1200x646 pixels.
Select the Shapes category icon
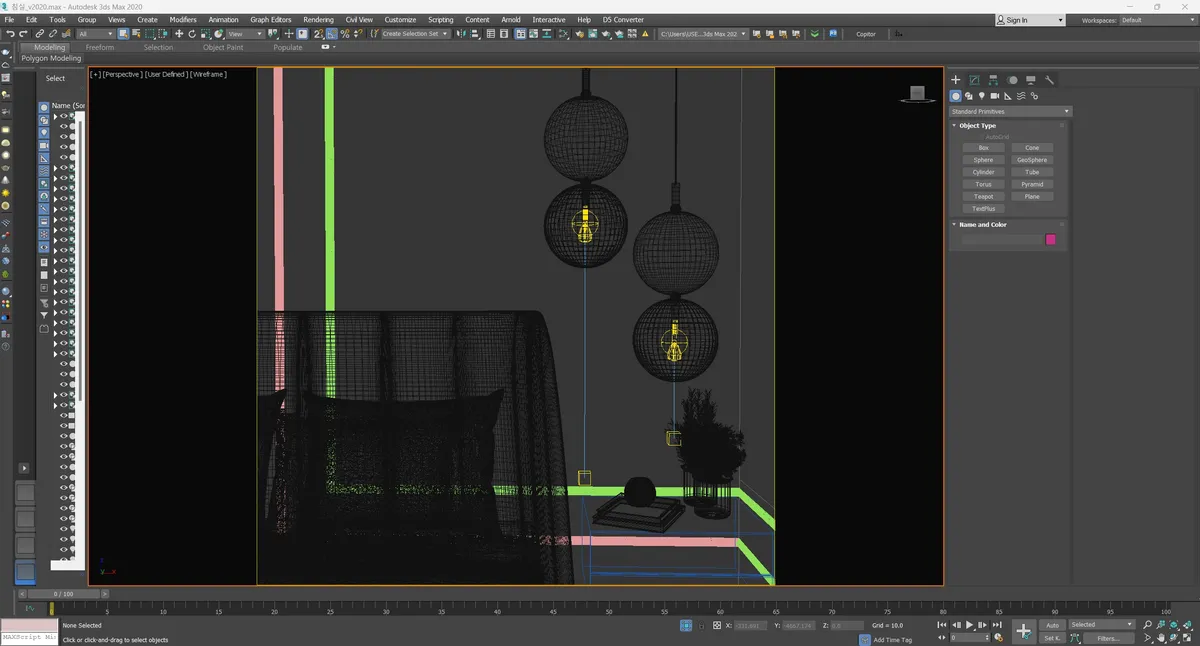tap(969, 96)
